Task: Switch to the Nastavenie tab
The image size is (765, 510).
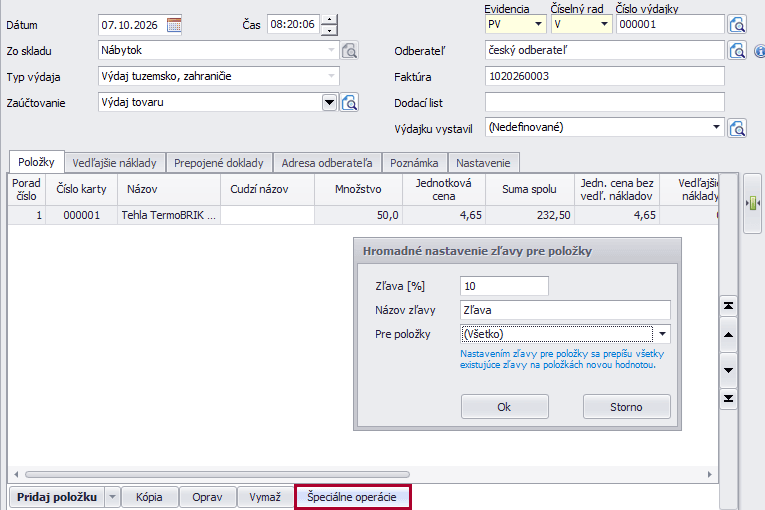Action: (x=483, y=163)
